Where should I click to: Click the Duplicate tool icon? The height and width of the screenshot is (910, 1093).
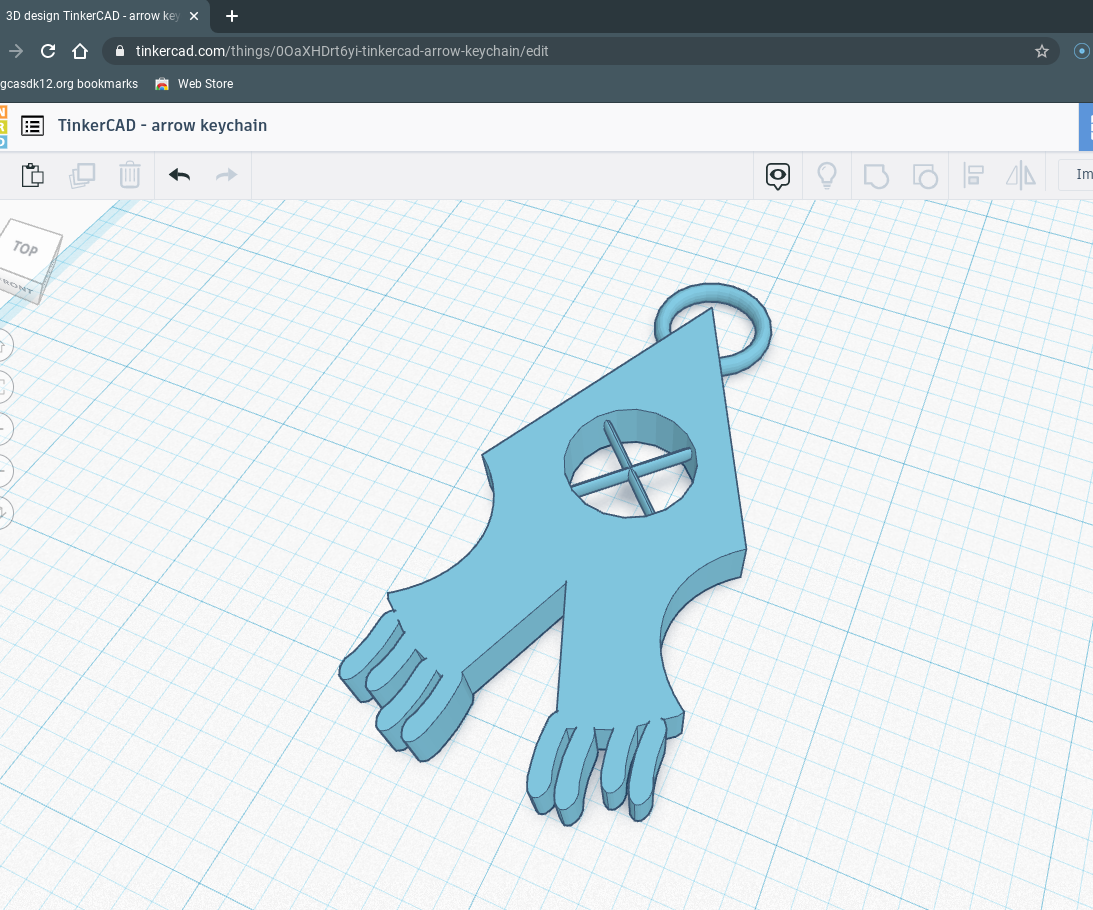(x=81, y=175)
